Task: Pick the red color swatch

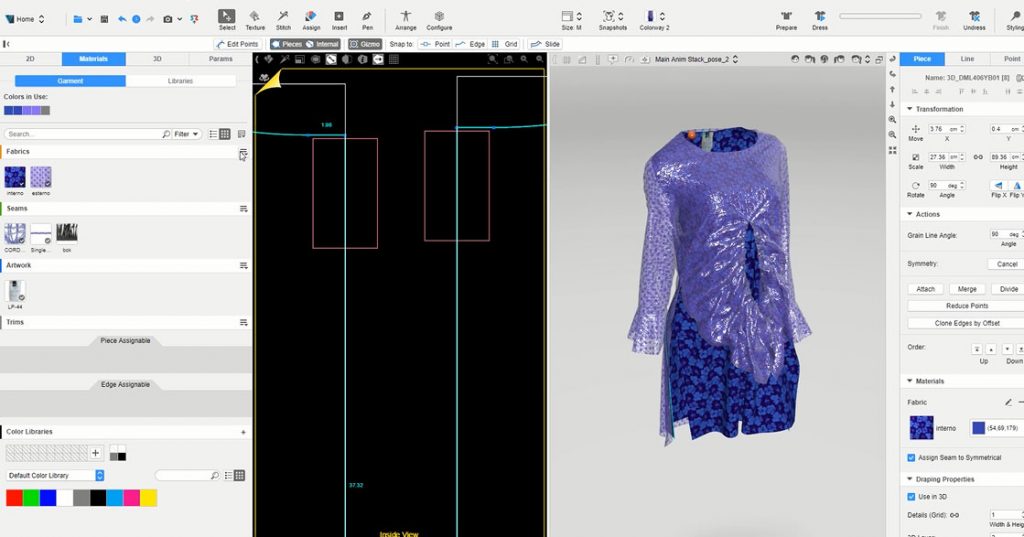Action: click(14, 498)
